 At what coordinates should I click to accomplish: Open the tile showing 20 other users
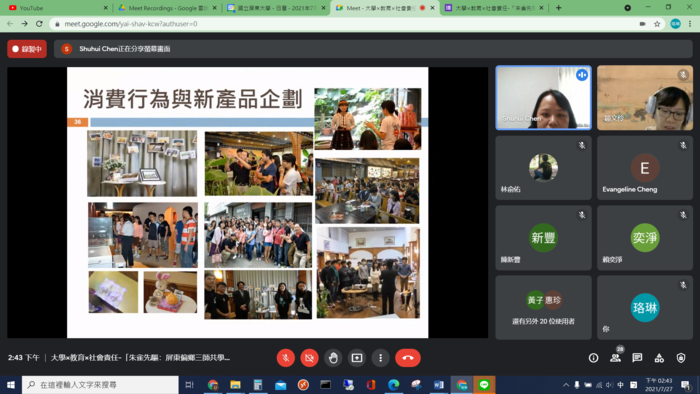click(543, 307)
